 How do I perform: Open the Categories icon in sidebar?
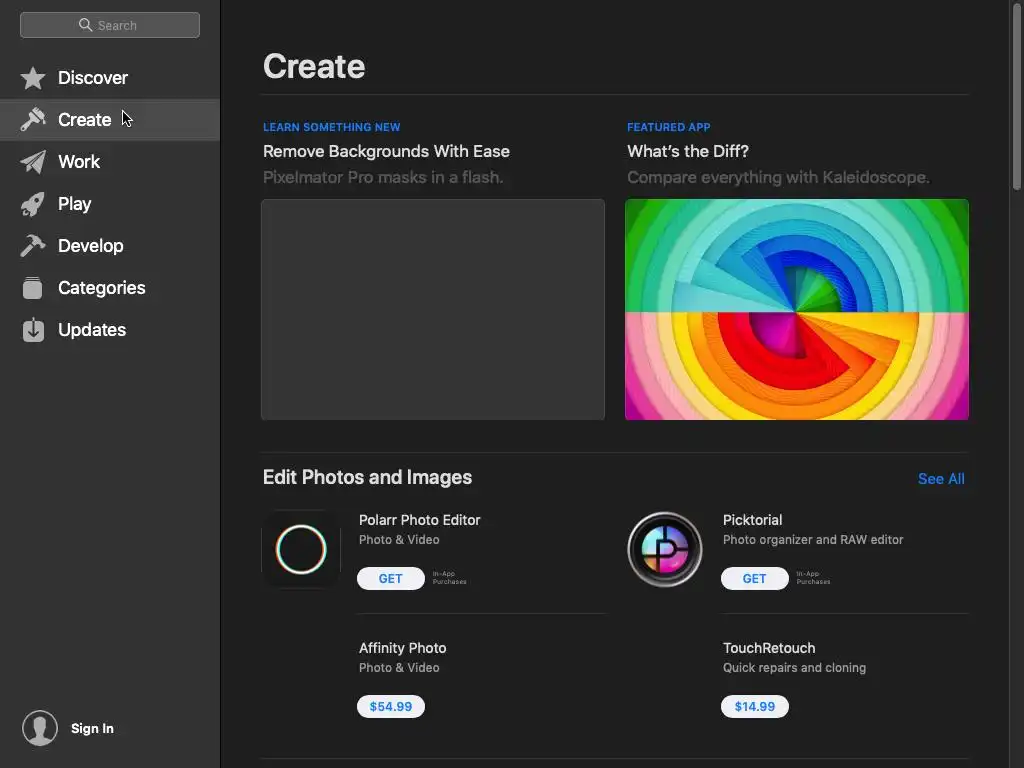tap(33, 288)
